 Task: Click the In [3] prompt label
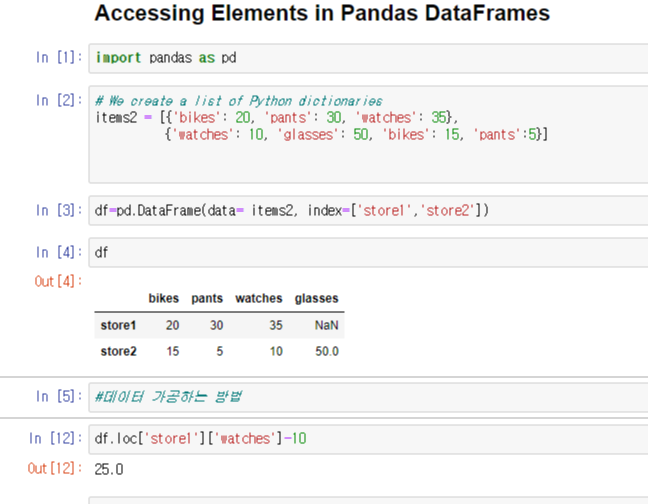[59, 210]
